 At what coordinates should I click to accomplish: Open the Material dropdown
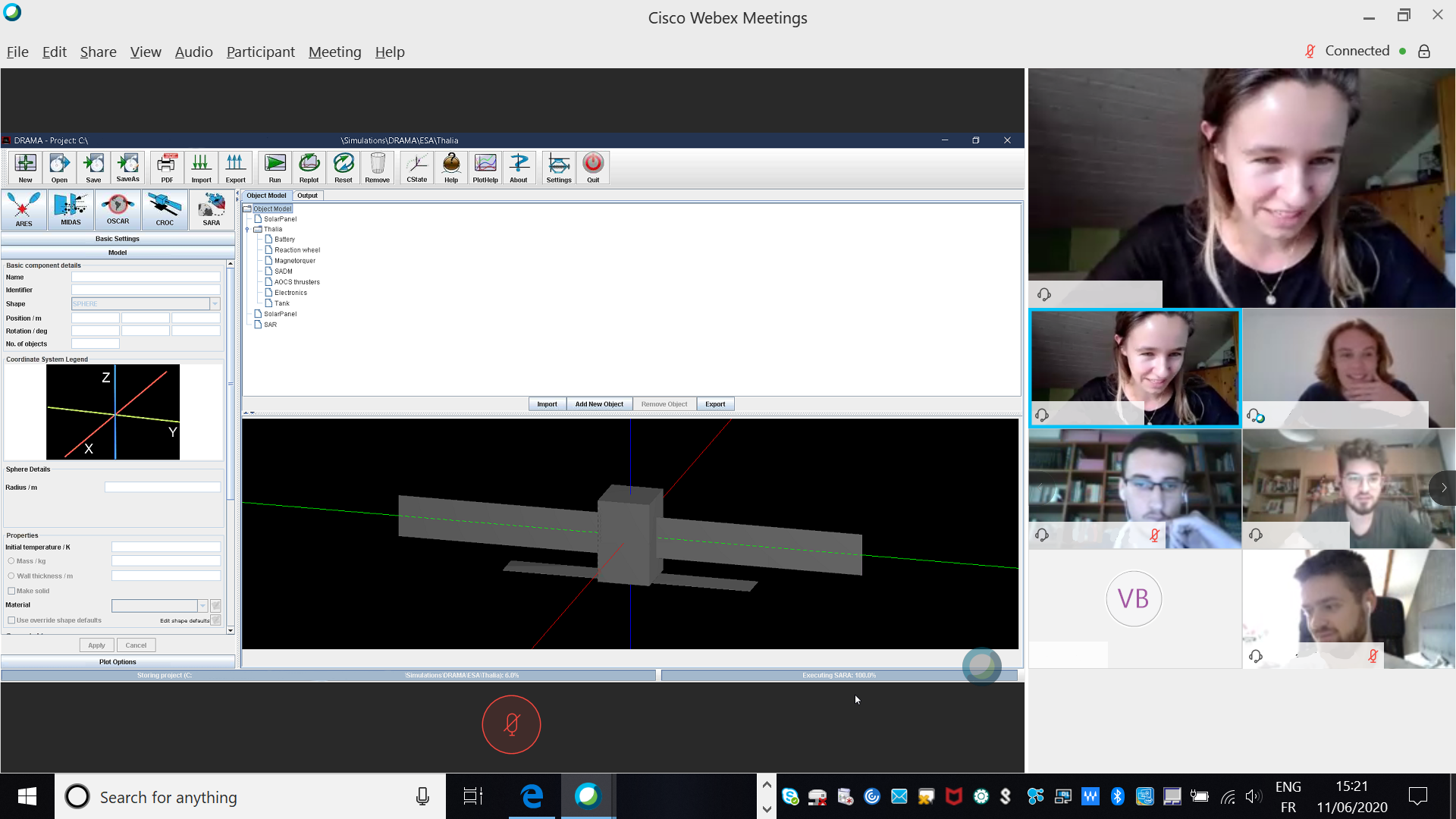point(202,606)
